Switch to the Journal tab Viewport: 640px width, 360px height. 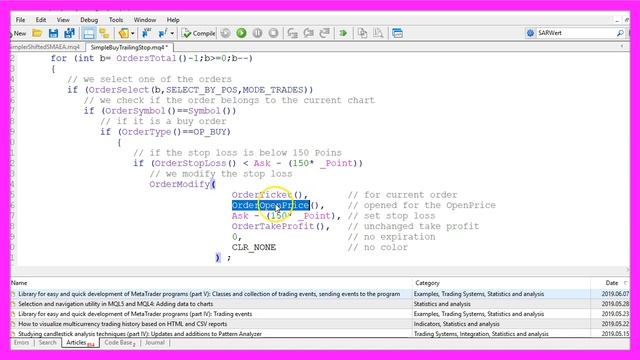(x=155, y=343)
